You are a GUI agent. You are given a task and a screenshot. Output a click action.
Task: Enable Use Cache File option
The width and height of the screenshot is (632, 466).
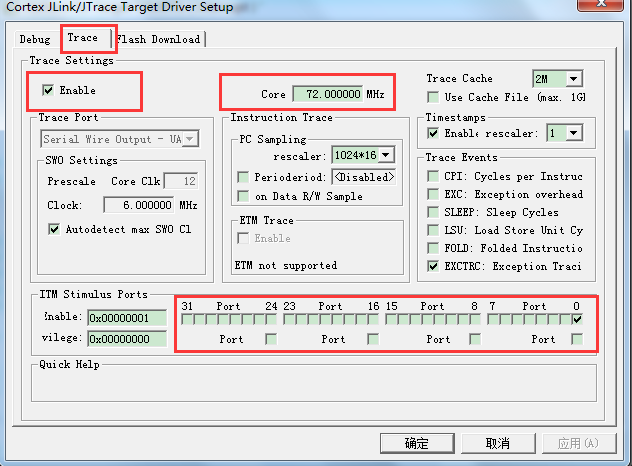pyautogui.click(x=433, y=97)
